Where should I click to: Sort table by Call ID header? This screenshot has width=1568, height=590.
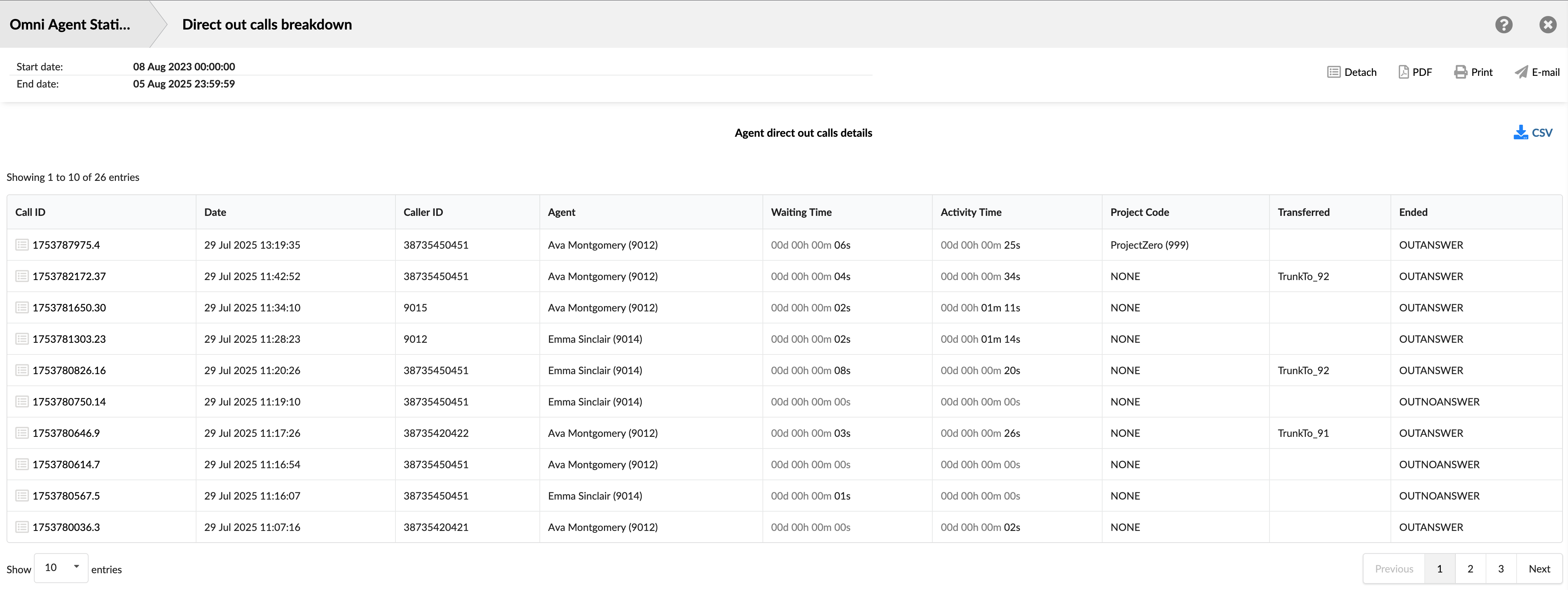(x=31, y=212)
